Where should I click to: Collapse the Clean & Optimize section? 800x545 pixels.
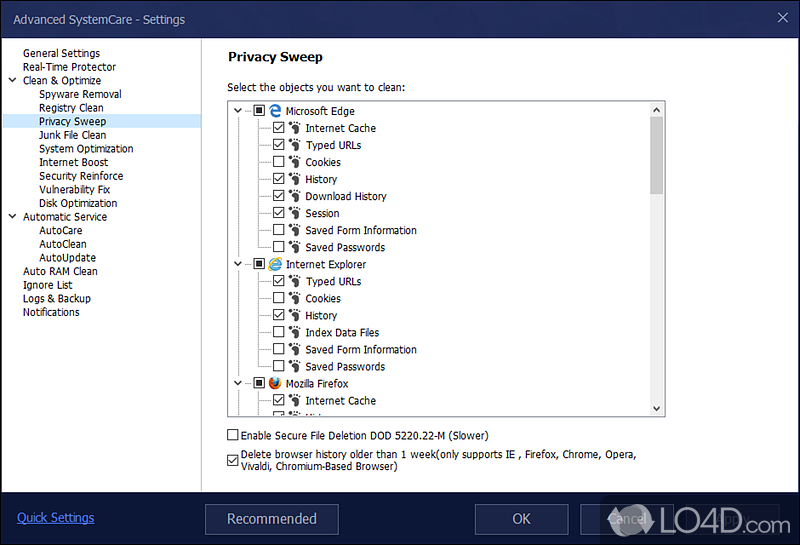tap(13, 80)
